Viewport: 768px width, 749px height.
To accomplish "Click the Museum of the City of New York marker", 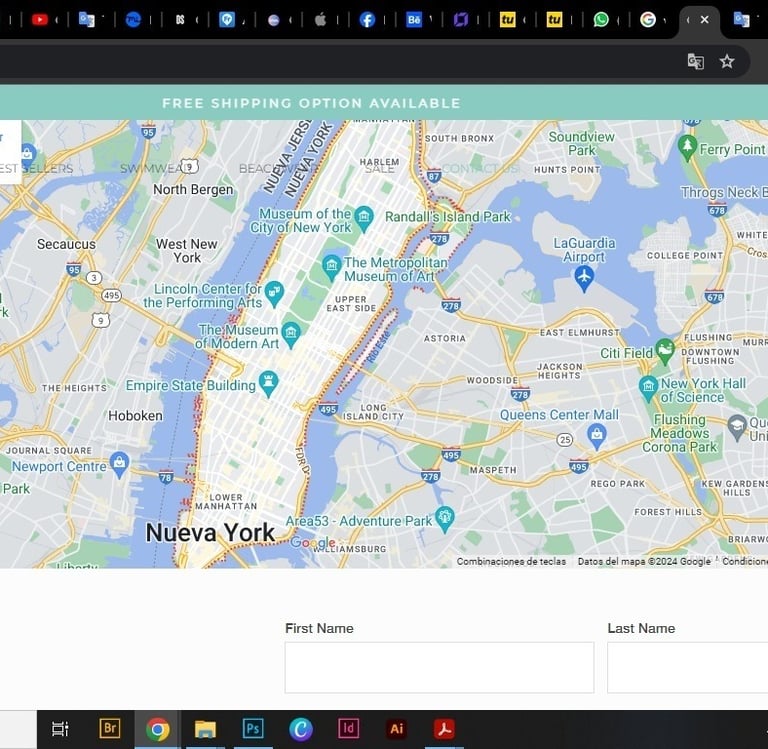I will point(364,218).
